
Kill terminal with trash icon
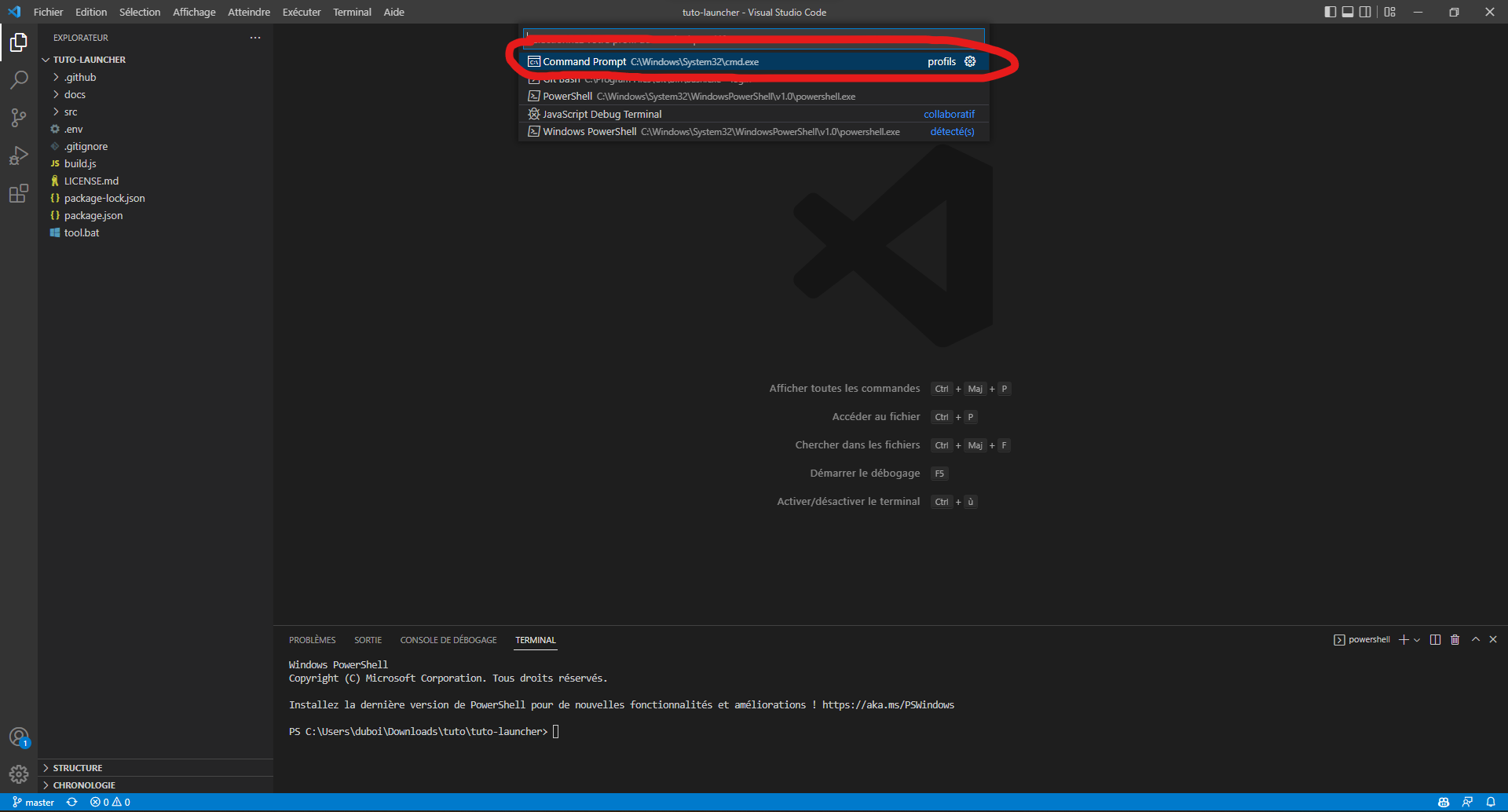click(x=1455, y=640)
